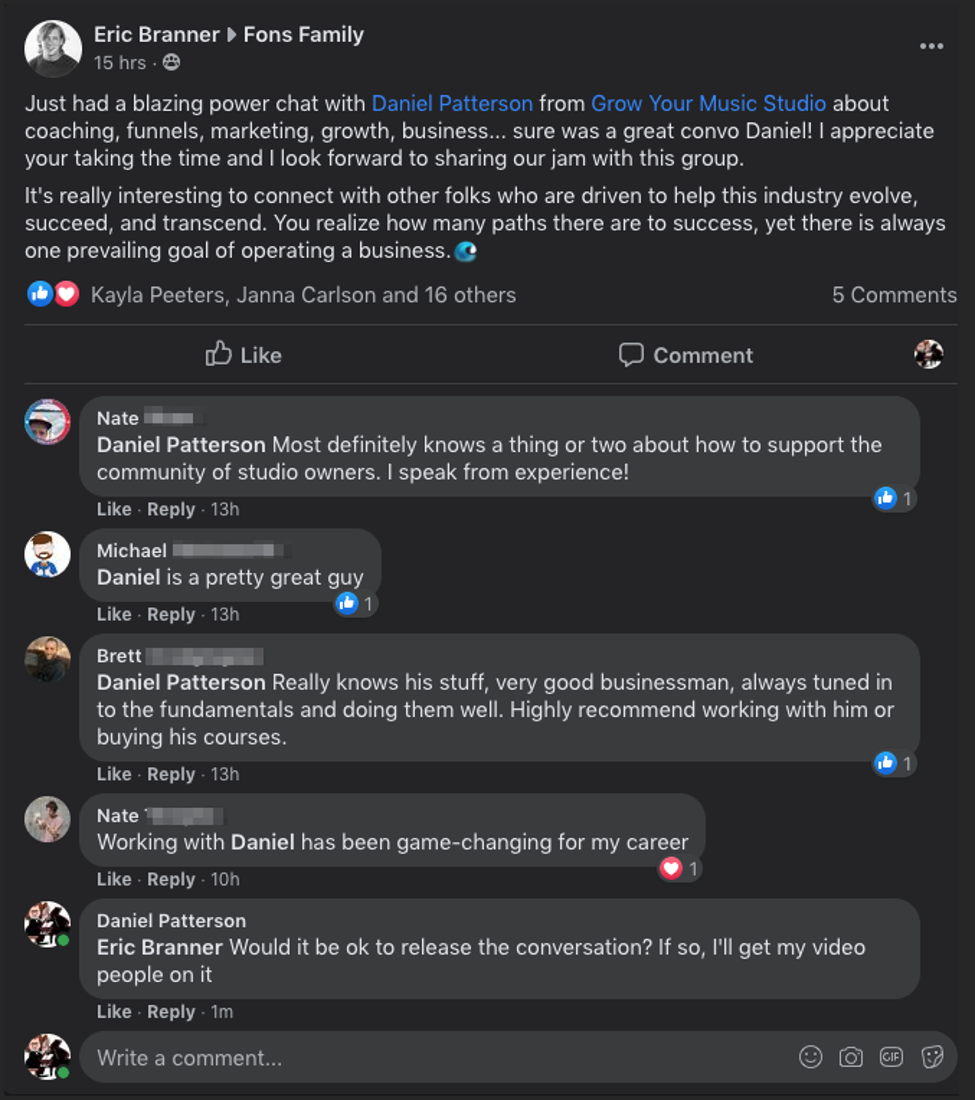The height and width of the screenshot is (1100, 977).
Task: Open the Grow Your Music Studio link
Action: (708, 103)
